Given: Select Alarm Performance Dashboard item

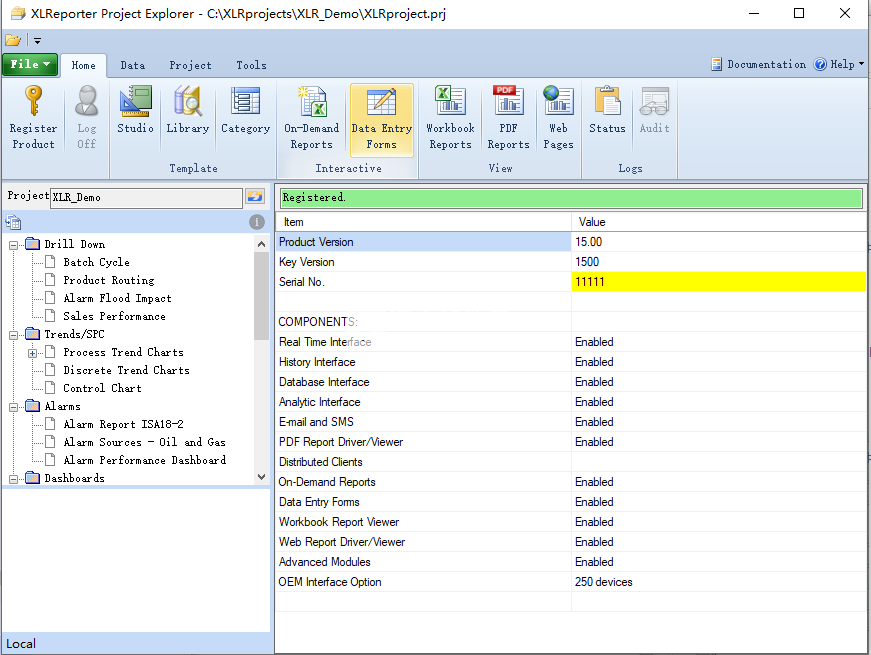Looking at the screenshot, I should click(144, 460).
